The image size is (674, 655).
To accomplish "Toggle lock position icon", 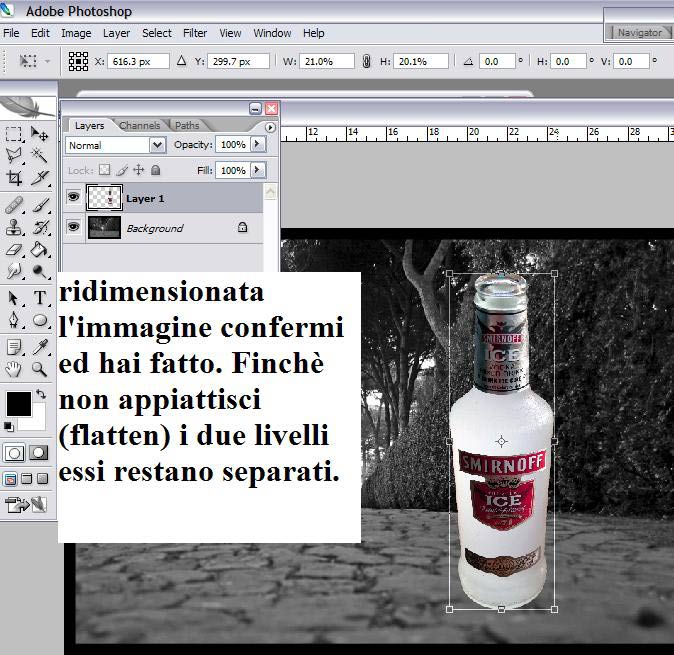I will tap(138, 170).
